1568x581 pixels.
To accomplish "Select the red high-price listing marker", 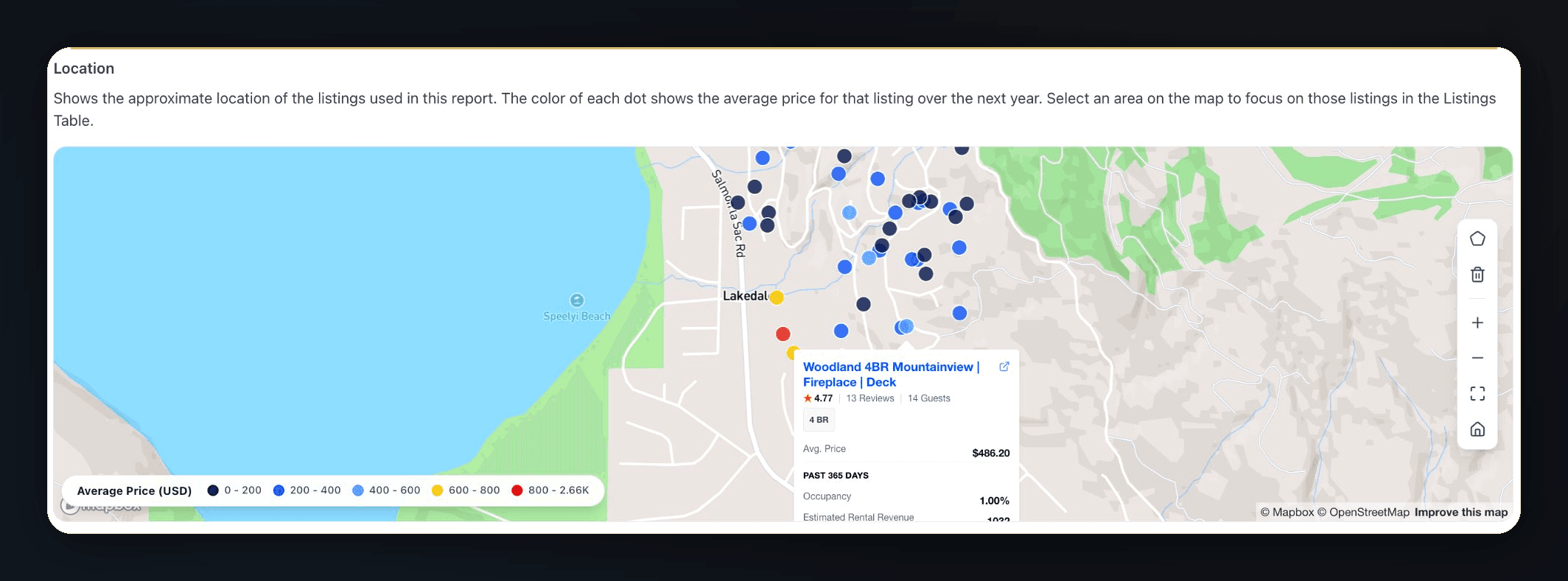I will coord(783,334).
